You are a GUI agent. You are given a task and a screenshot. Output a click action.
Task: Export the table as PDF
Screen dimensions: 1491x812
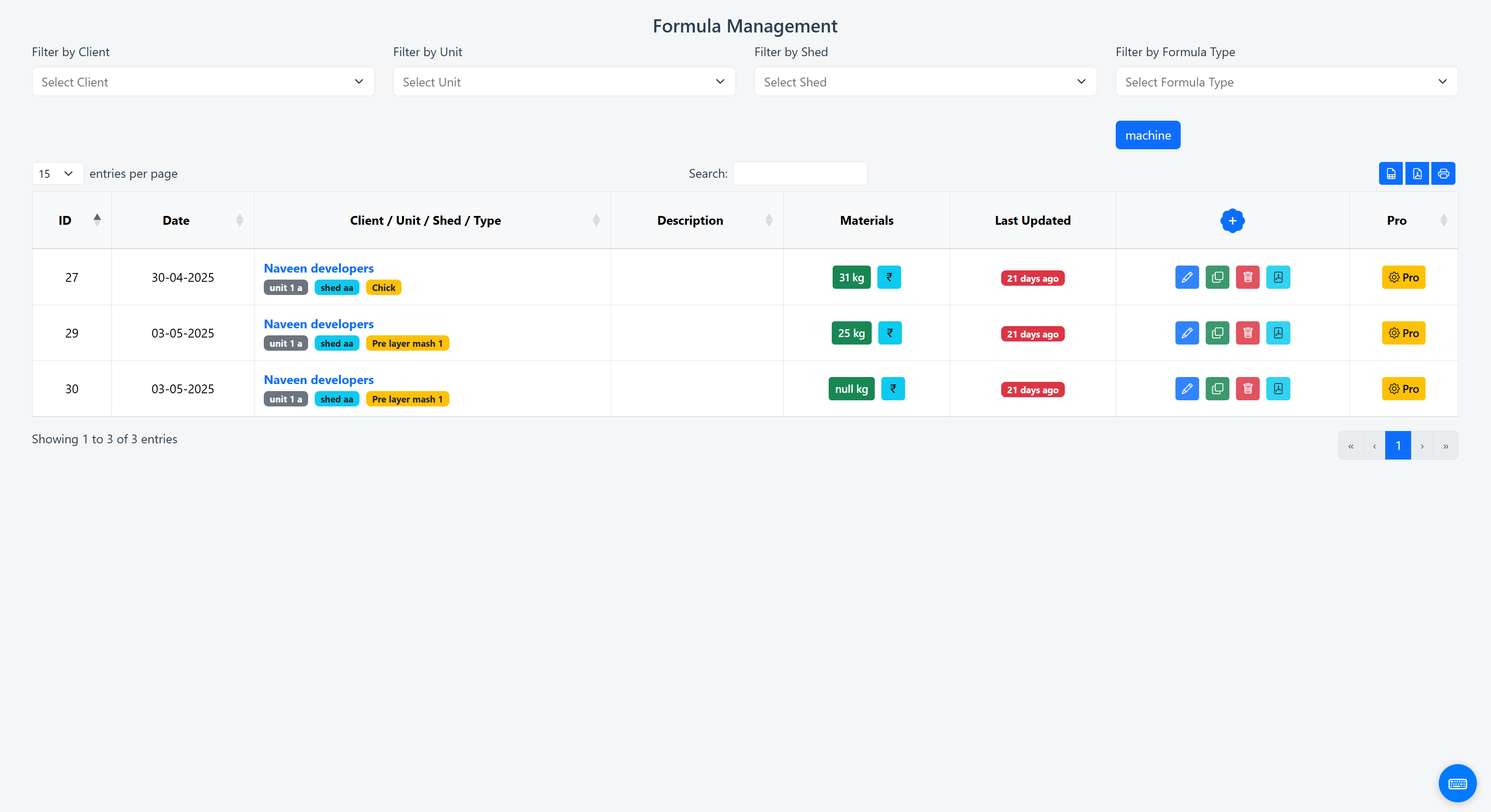1417,173
